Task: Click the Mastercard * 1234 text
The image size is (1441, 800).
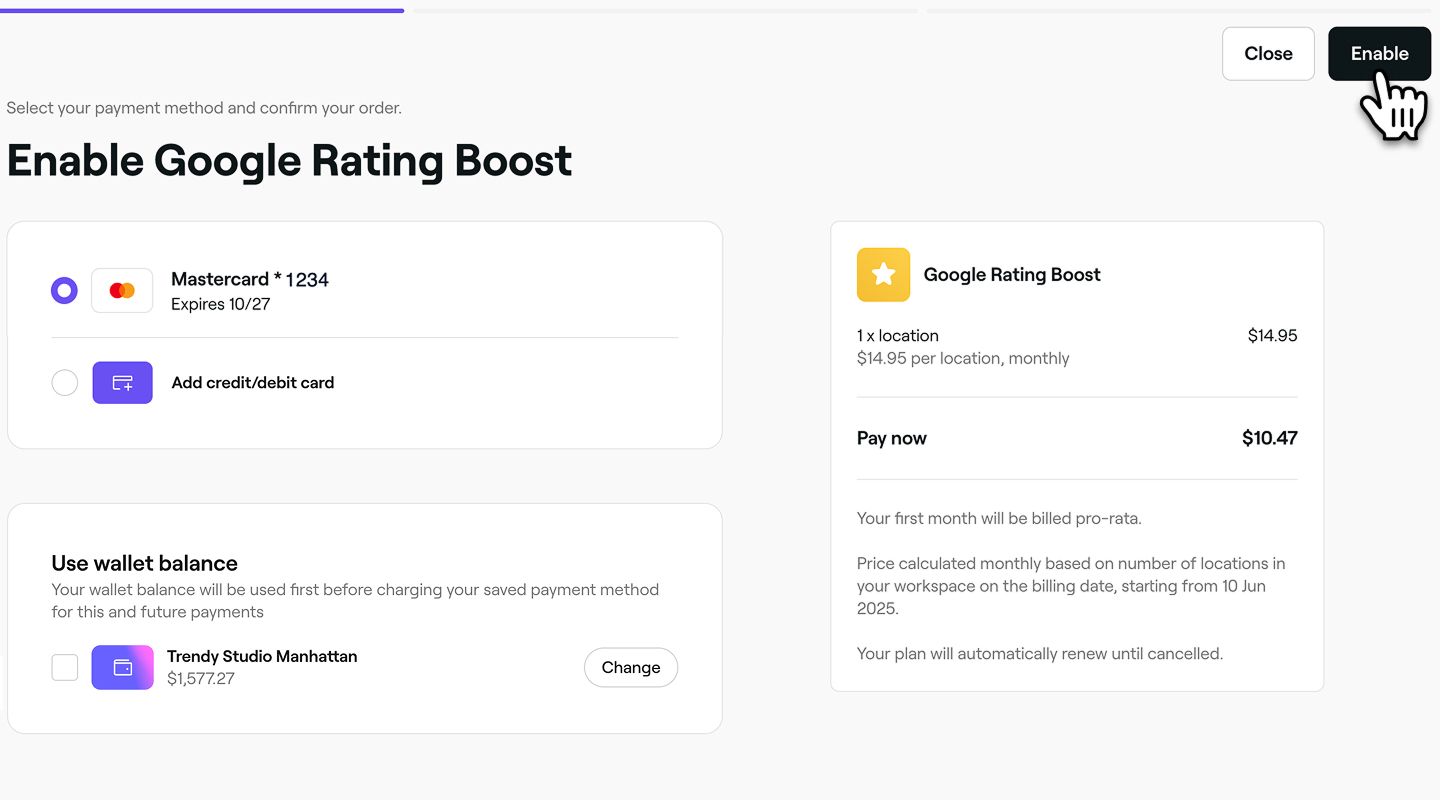Action: tap(250, 280)
